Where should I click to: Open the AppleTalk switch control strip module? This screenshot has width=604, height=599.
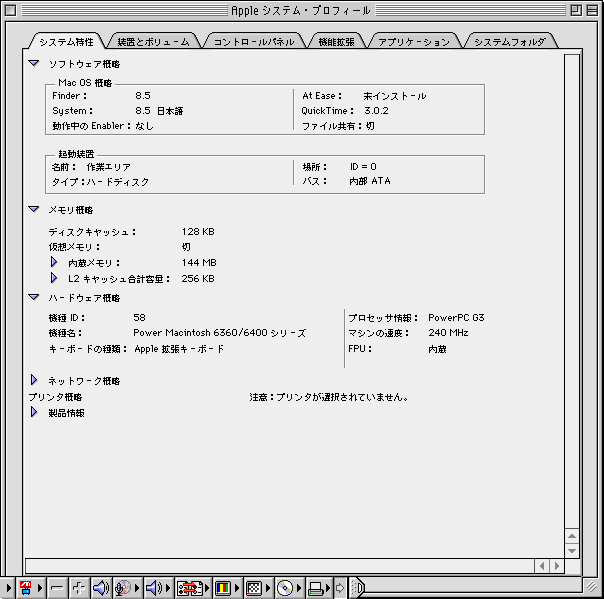pyautogui.click(x=30, y=588)
